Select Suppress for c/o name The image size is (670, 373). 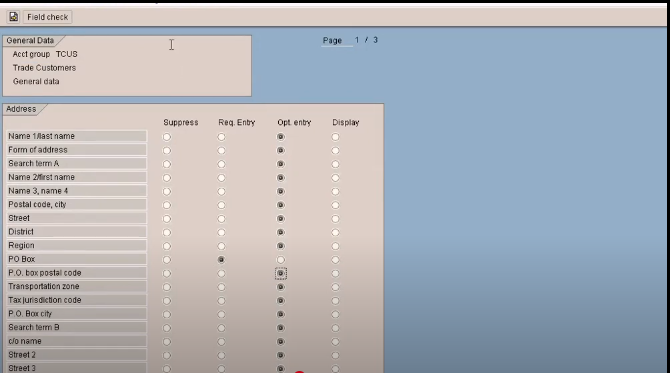167,342
